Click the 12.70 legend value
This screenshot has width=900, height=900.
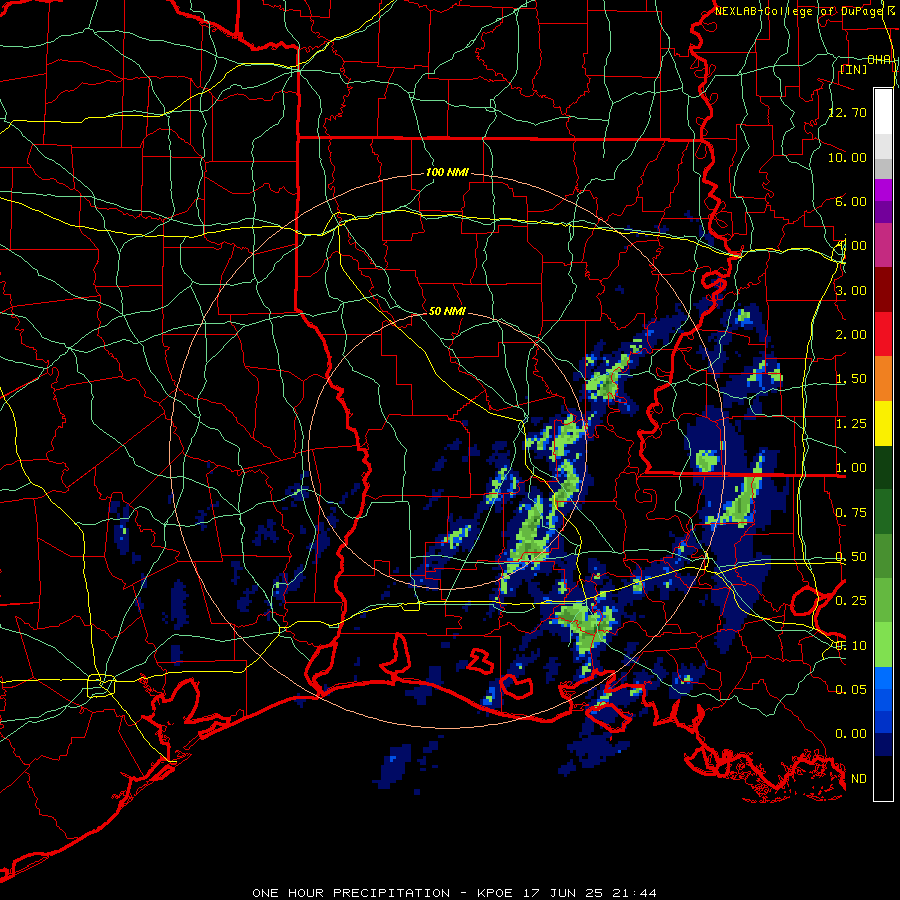847,112
